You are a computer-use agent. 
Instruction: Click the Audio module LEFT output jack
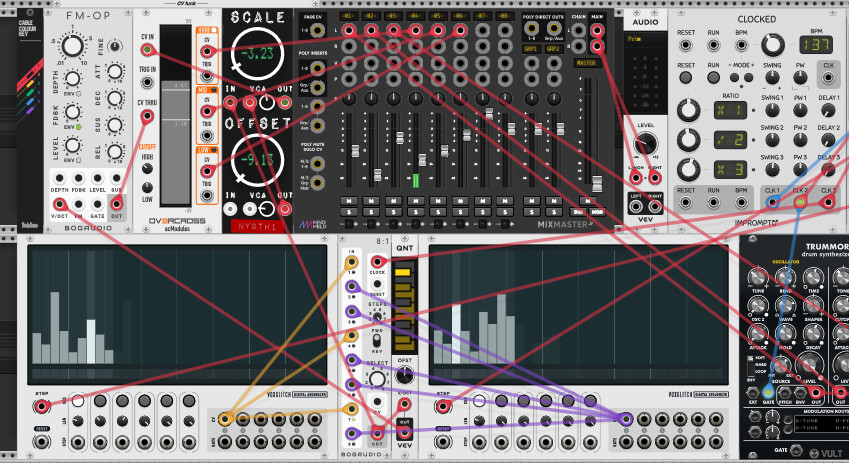pyautogui.click(x=636, y=206)
